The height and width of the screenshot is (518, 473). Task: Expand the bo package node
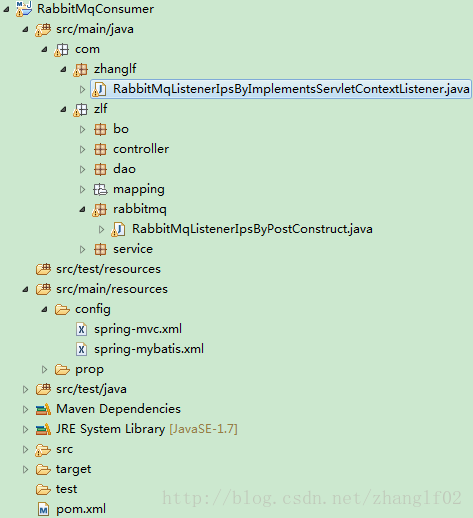pos(82,129)
